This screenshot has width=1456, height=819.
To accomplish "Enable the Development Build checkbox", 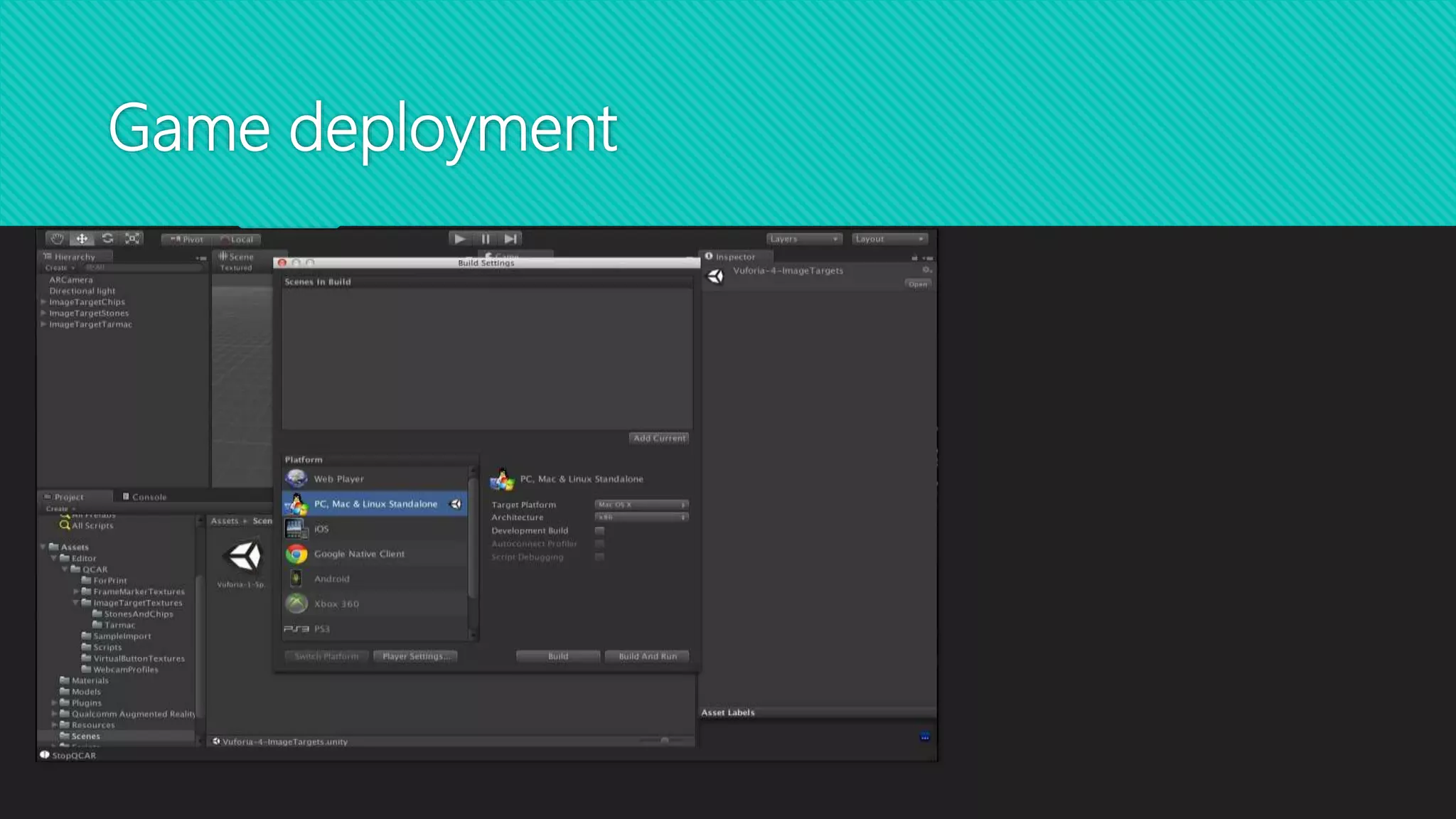I will tap(599, 531).
